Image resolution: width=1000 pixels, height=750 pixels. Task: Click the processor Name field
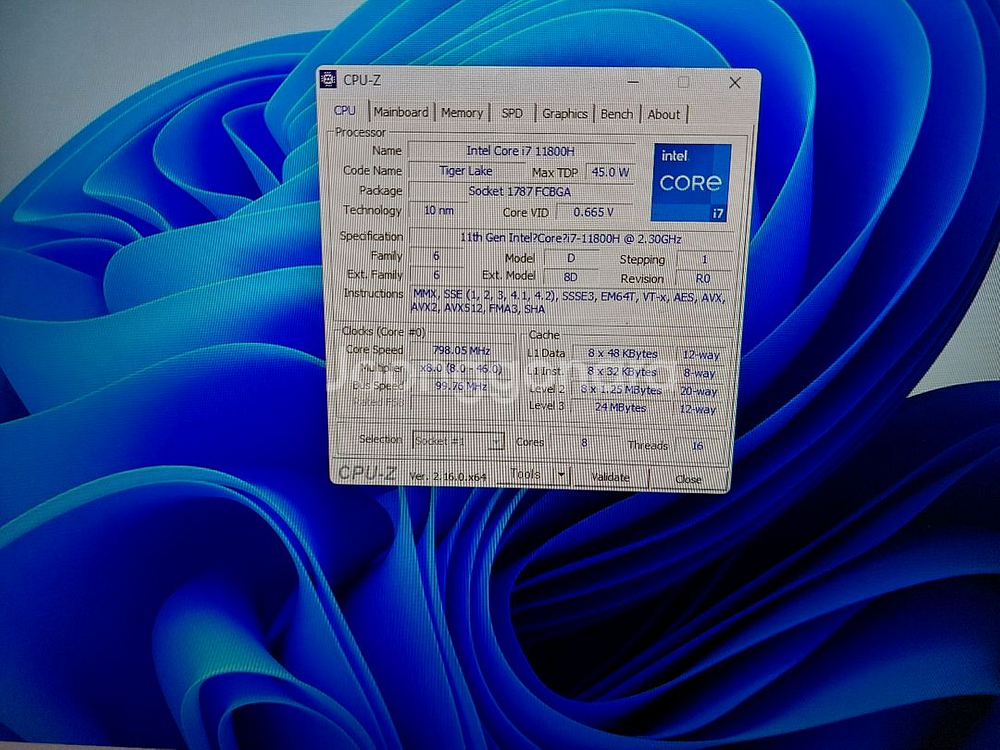pyautogui.click(x=520, y=151)
